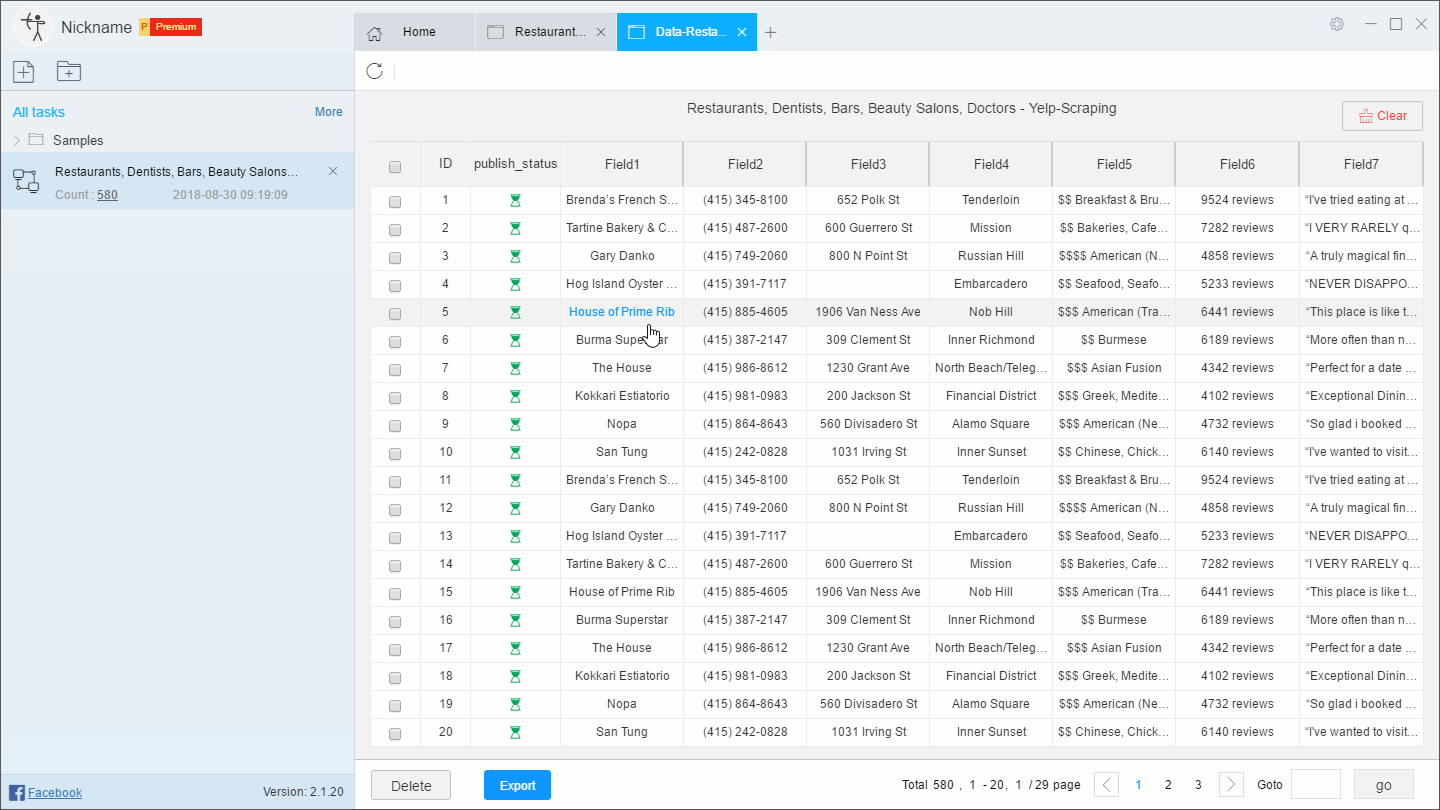Jump to page 2 of results

[x=1168, y=784]
